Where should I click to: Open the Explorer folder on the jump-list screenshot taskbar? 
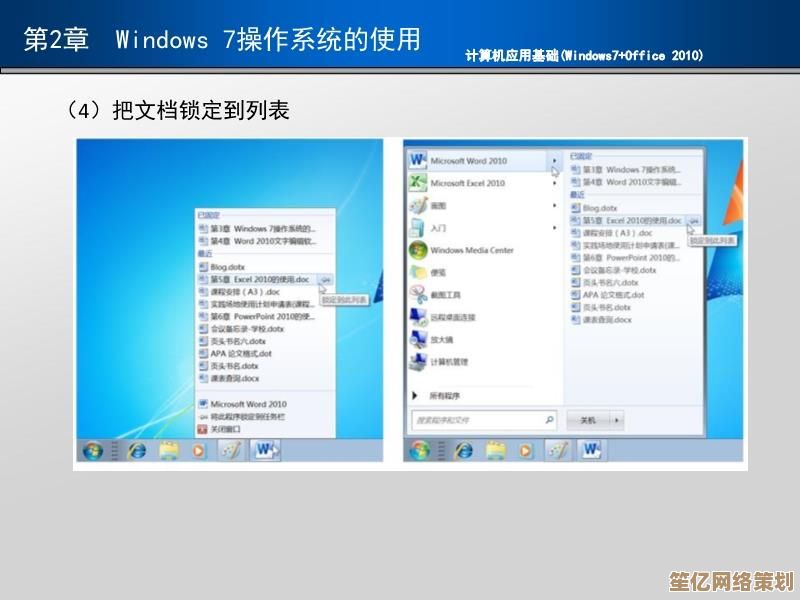(168, 451)
